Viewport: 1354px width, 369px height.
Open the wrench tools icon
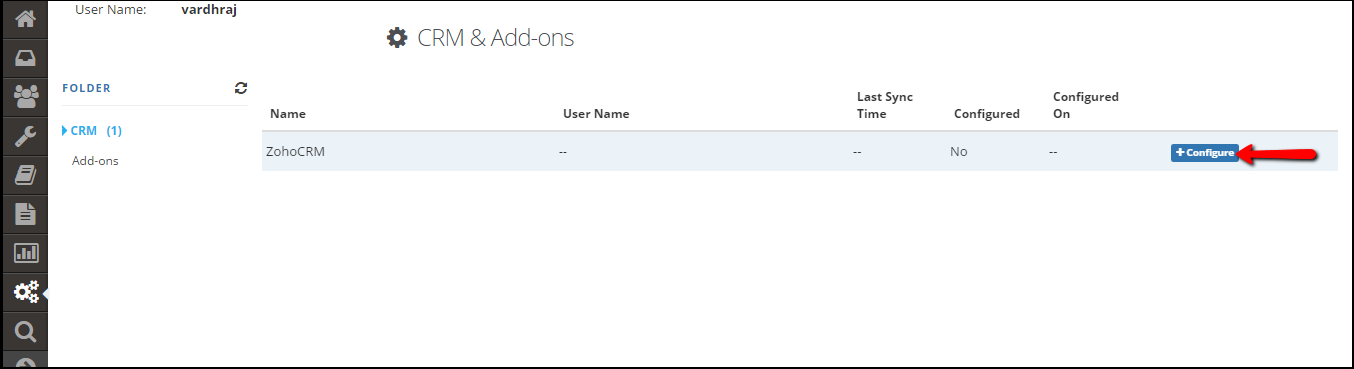point(25,136)
